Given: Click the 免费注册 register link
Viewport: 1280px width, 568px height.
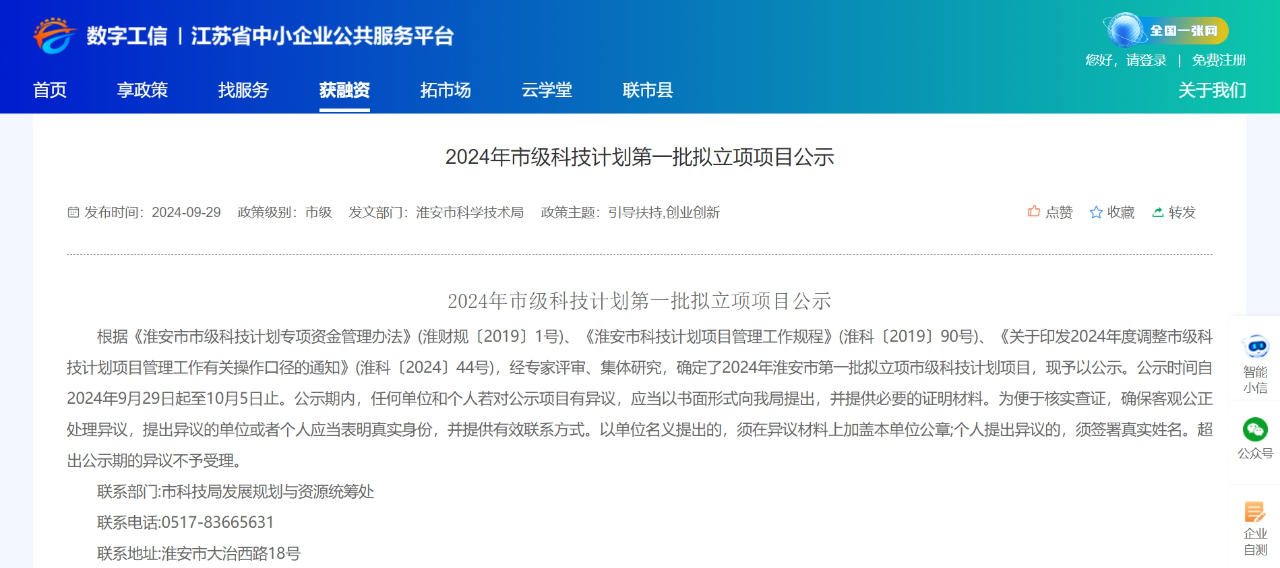Looking at the screenshot, I should point(1218,60).
